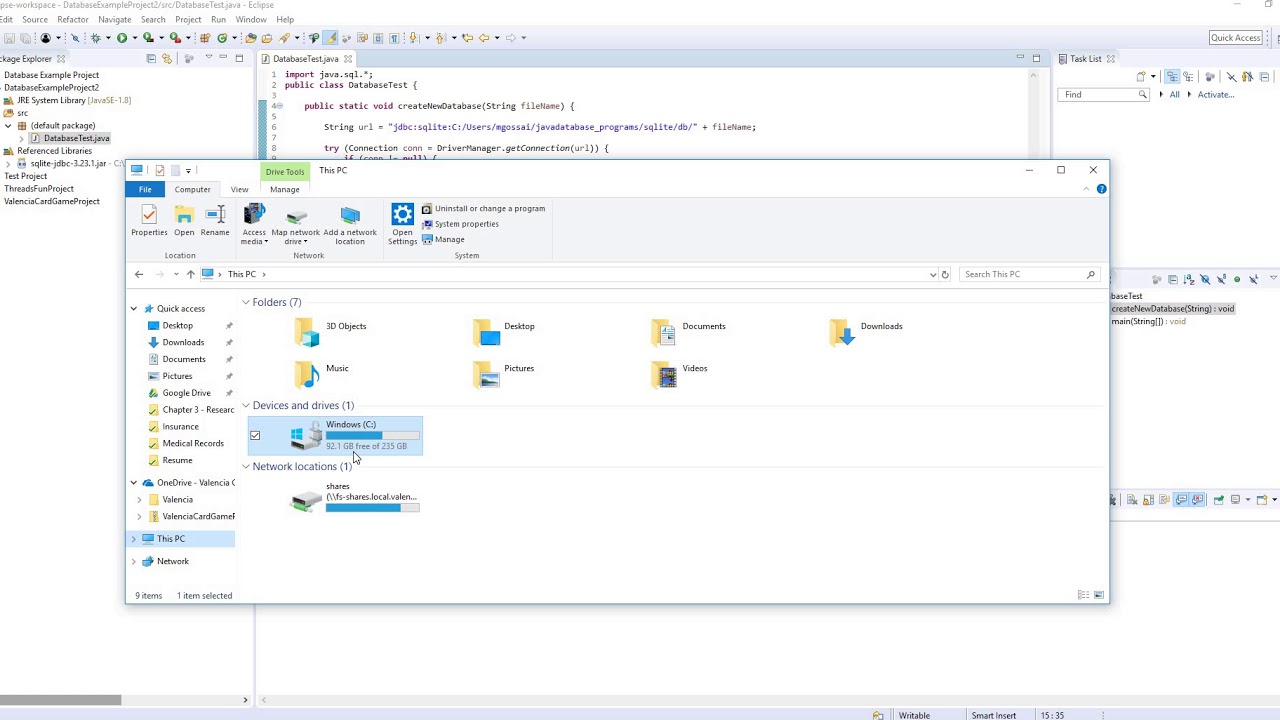Select the 3D Objects folder
The image size is (1280, 720).
(x=331, y=331)
